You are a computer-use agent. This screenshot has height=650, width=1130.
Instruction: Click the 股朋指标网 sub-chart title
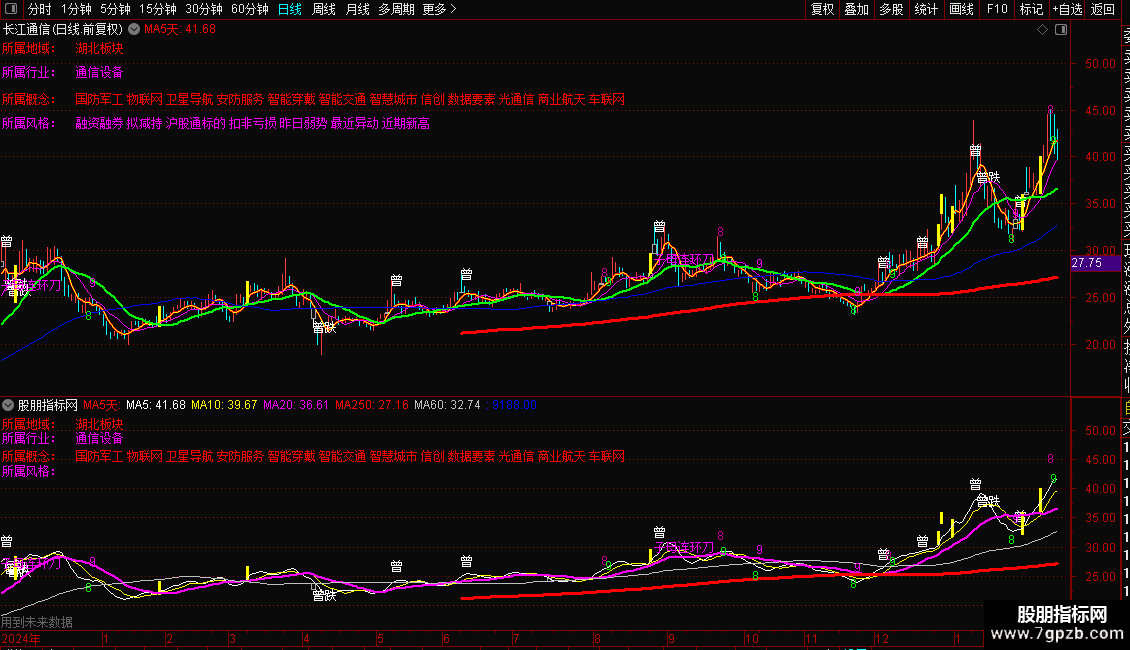tap(48, 405)
